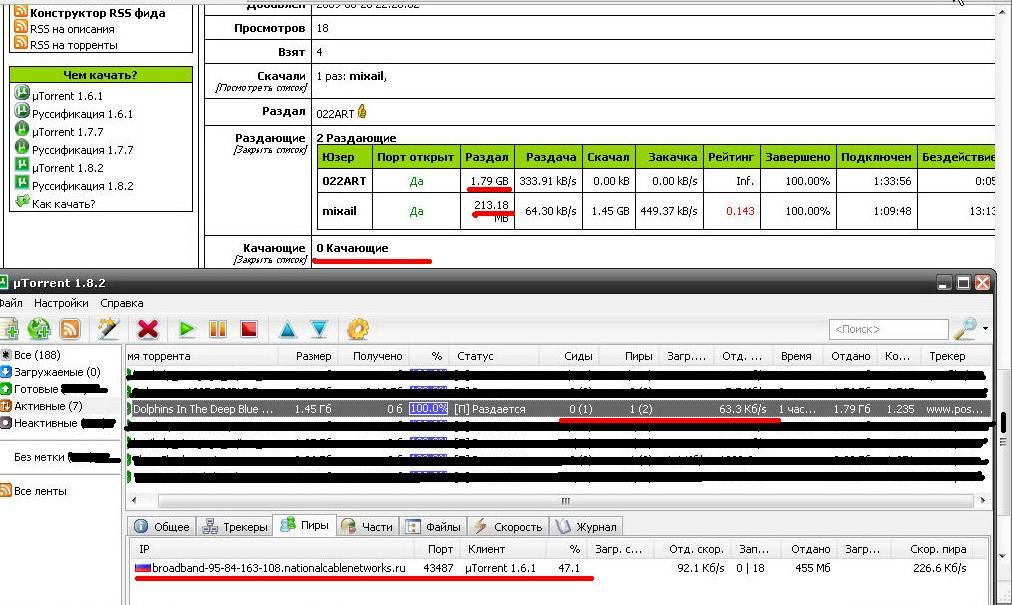Sort peers by the Порт column header
The image size is (1012, 605).
tap(440, 549)
